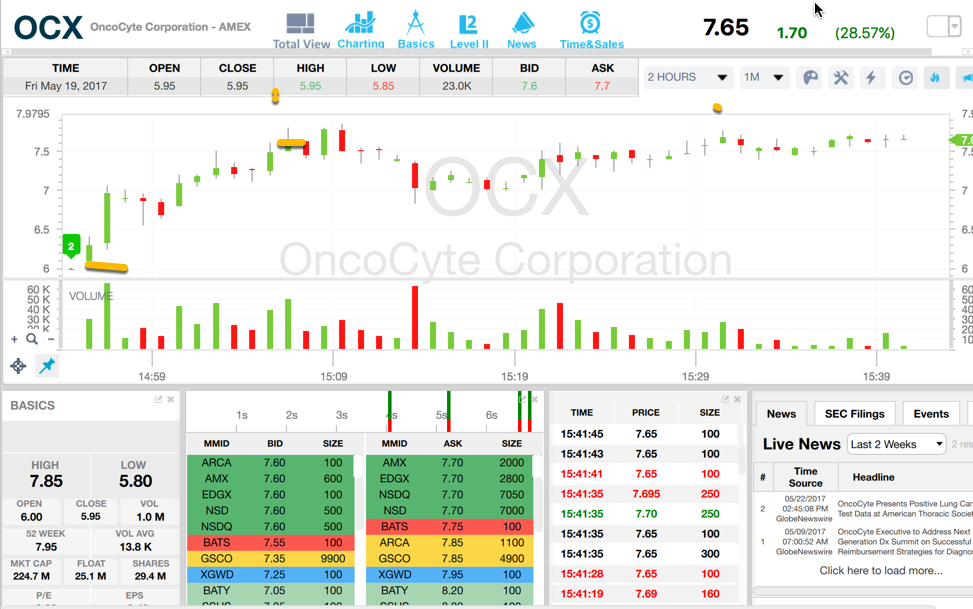973x609 pixels.
Task: Open the Charting module
Action: coord(361,30)
